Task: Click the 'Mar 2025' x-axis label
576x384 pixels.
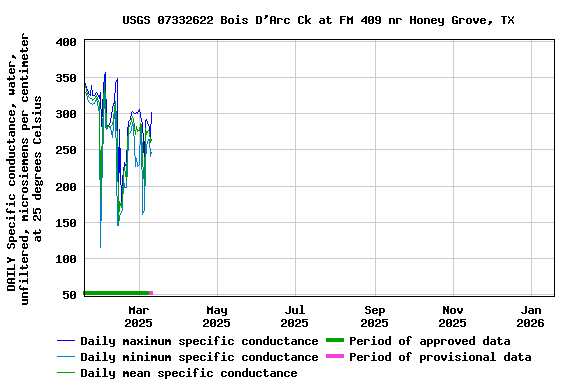Action: (138, 317)
